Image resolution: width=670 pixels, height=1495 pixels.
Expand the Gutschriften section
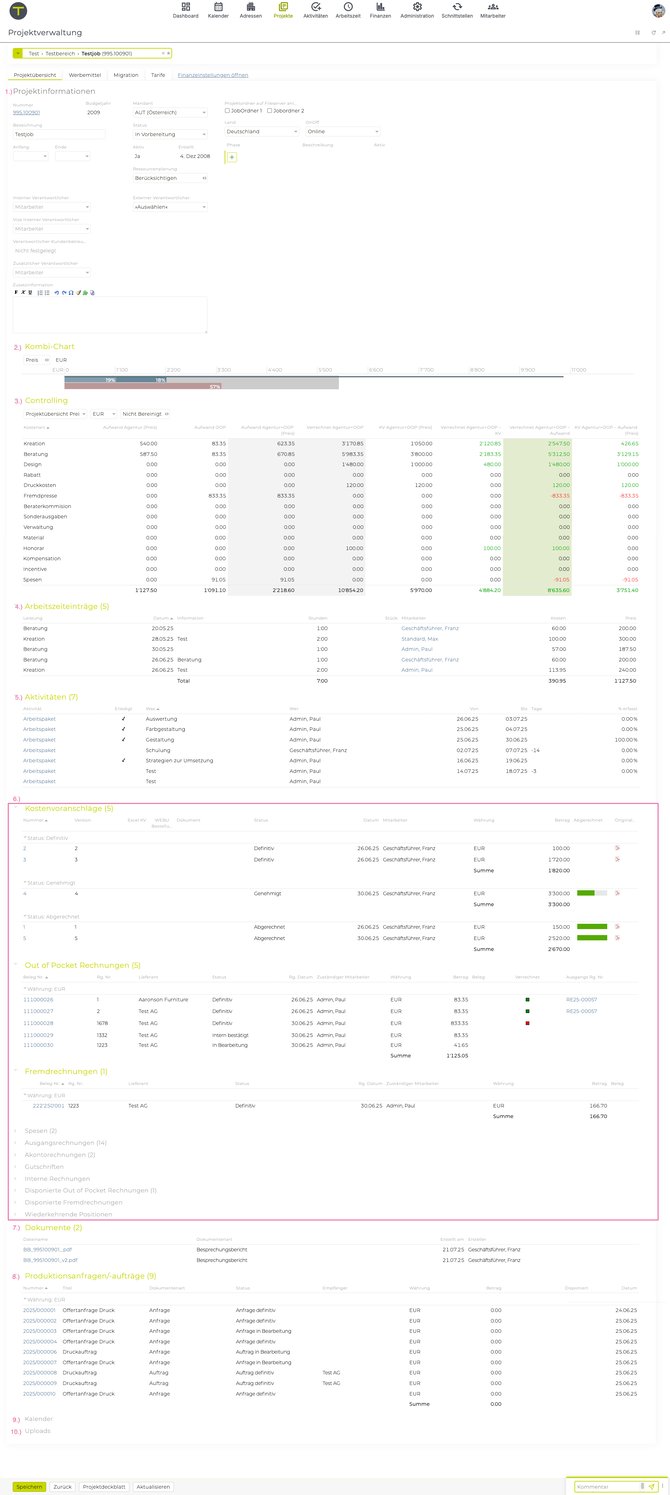(x=43, y=1166)
